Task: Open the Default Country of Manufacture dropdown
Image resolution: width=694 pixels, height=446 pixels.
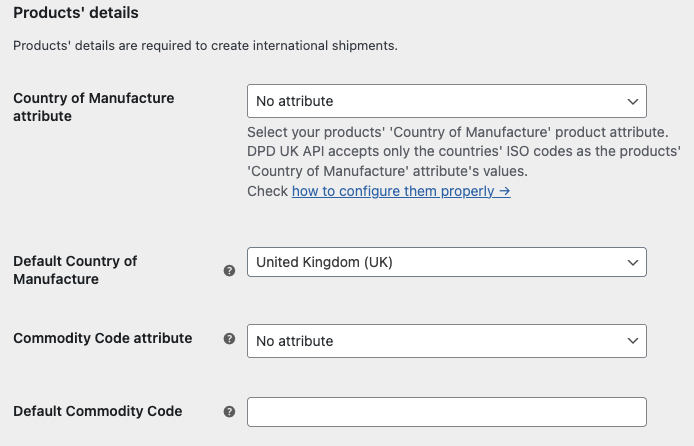Action: pos(446,262)
